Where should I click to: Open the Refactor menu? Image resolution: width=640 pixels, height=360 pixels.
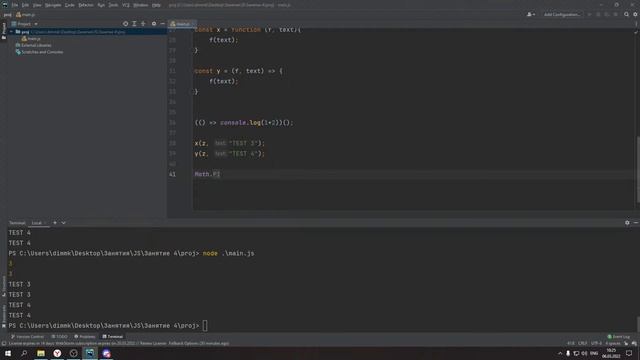86,5
